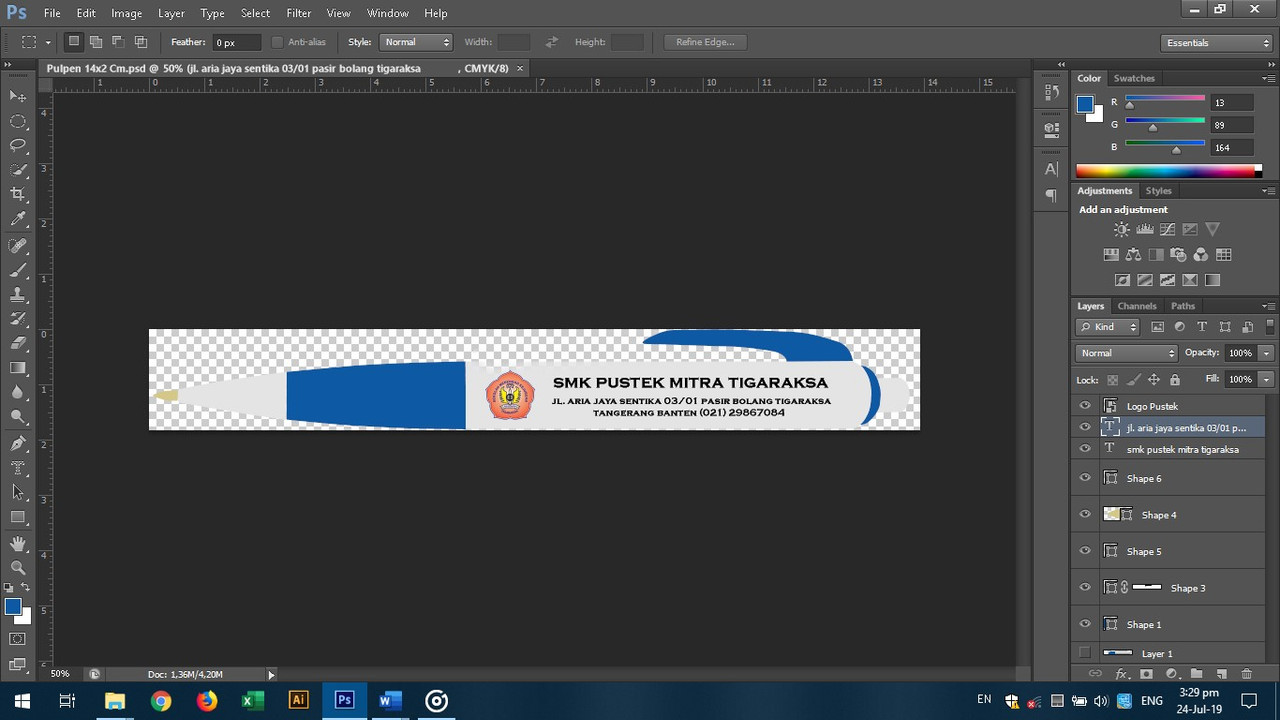
Task: Open the tool preset picker arrow
Action: point(48,43)
